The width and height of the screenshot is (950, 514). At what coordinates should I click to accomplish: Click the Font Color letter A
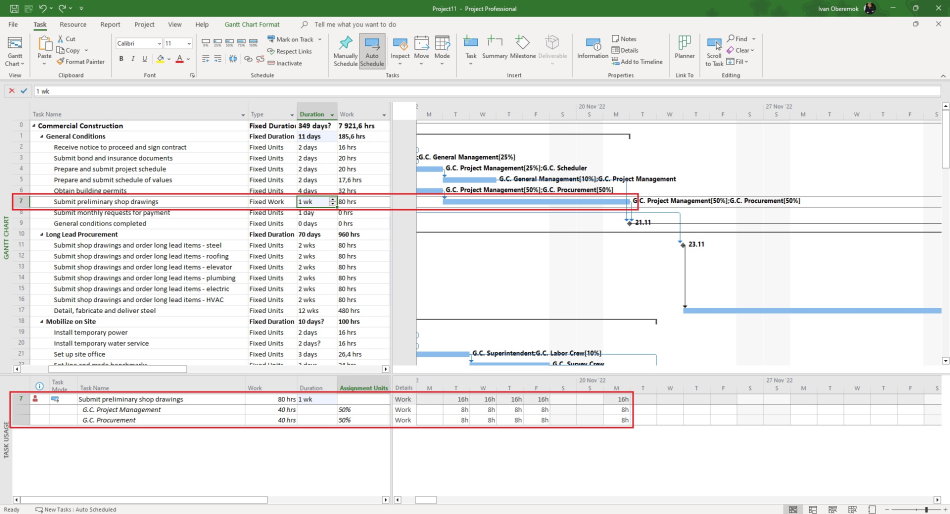(x=179, y=59)
